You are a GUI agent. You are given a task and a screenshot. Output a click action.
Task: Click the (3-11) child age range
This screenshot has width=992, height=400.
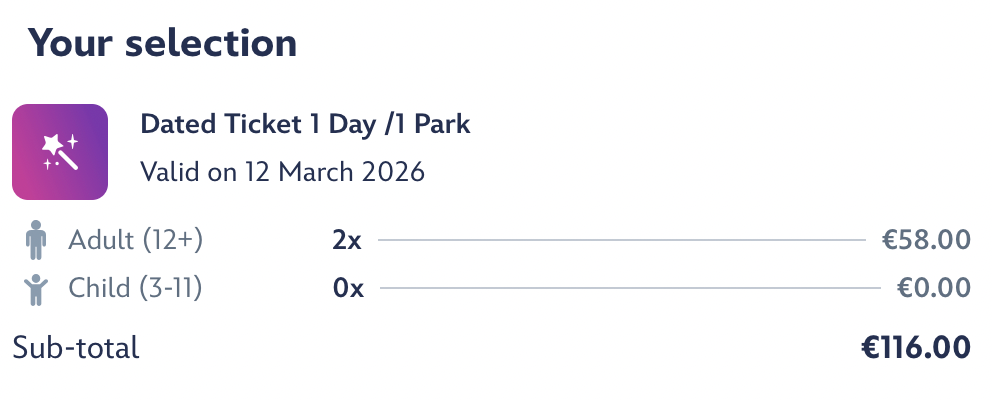[x=170, y=288]
